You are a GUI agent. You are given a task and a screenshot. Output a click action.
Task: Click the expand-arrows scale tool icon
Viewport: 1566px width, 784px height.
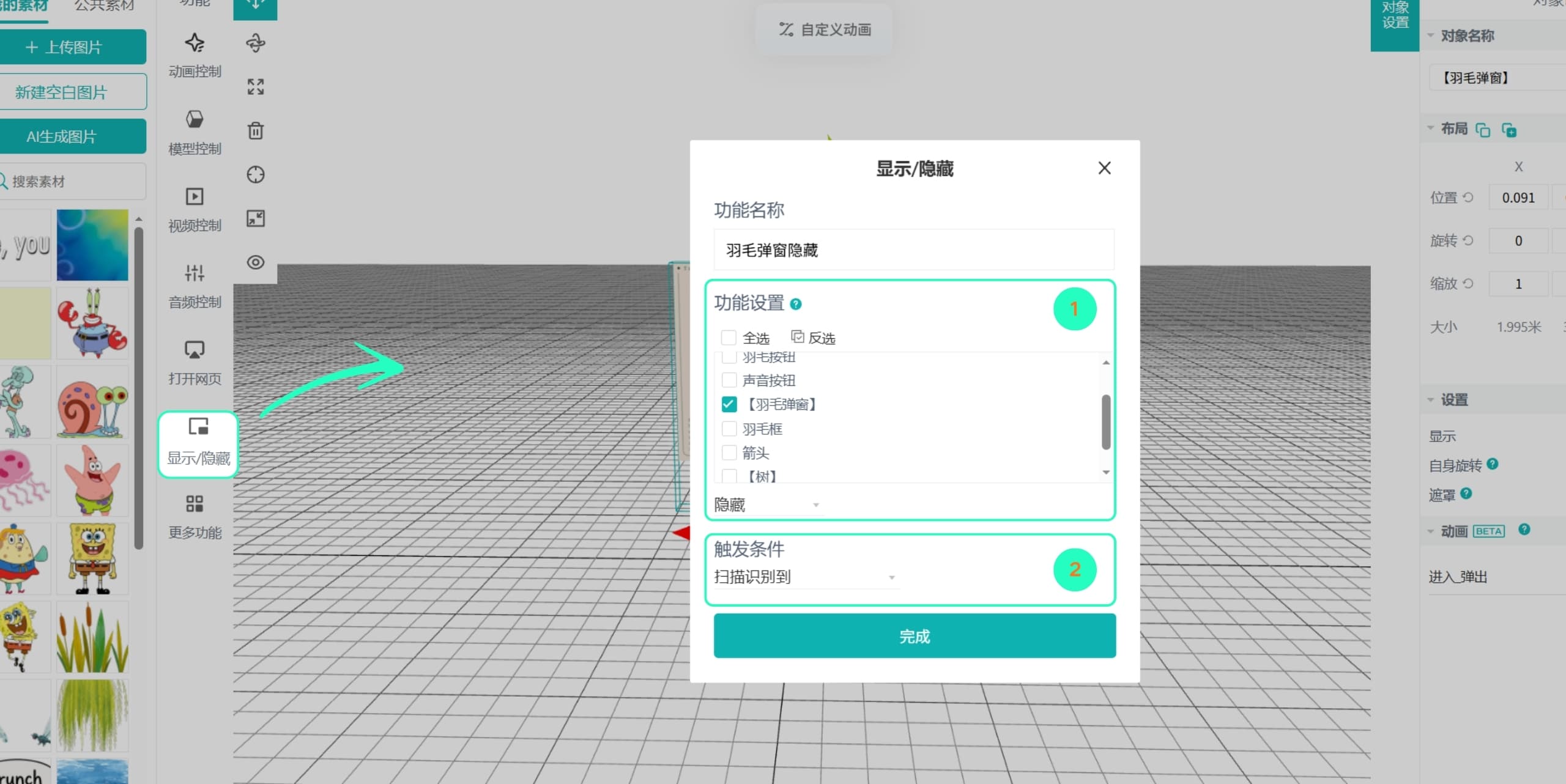click(x=256, y=87)
